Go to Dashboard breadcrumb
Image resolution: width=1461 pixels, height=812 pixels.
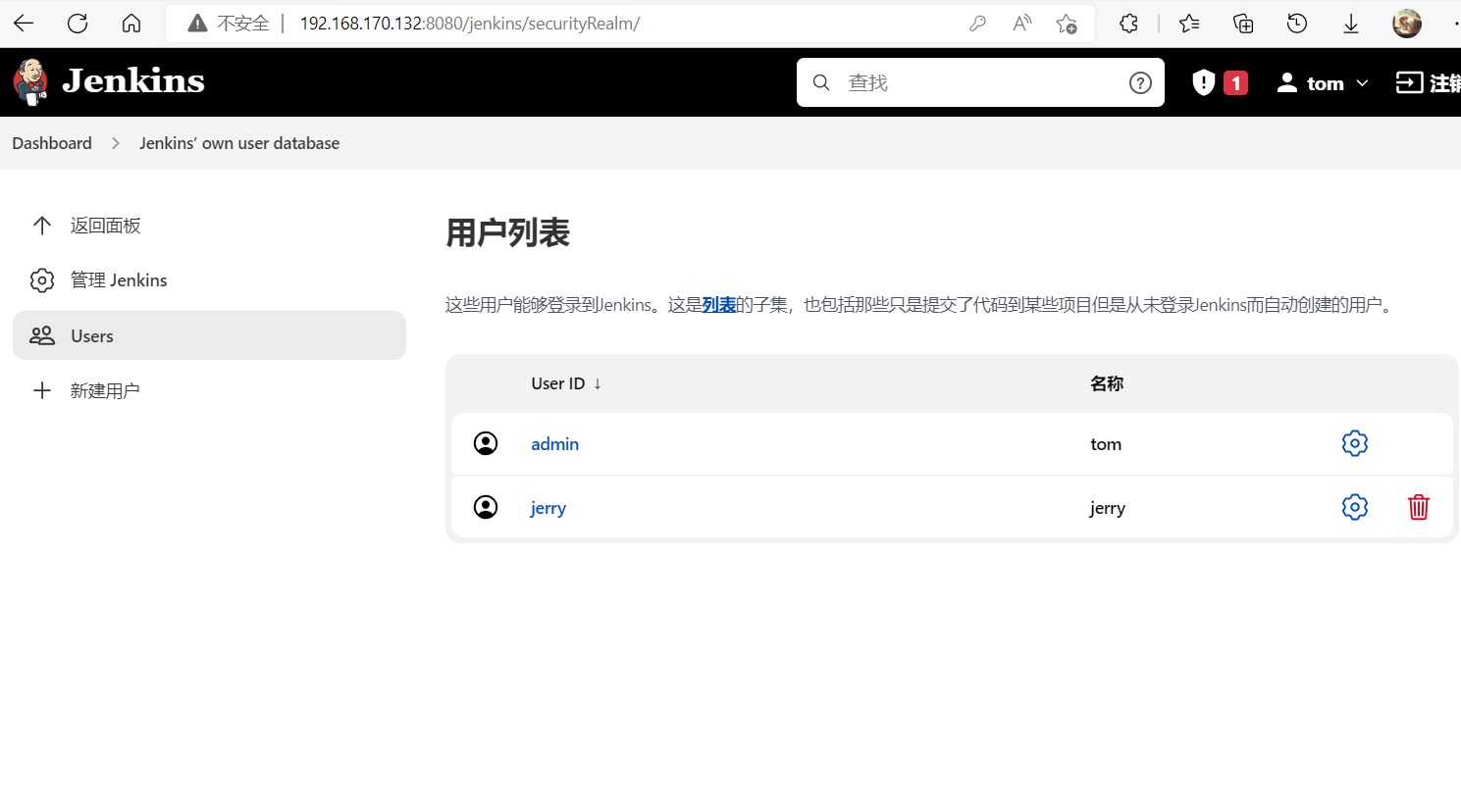[x=52, y=143]
